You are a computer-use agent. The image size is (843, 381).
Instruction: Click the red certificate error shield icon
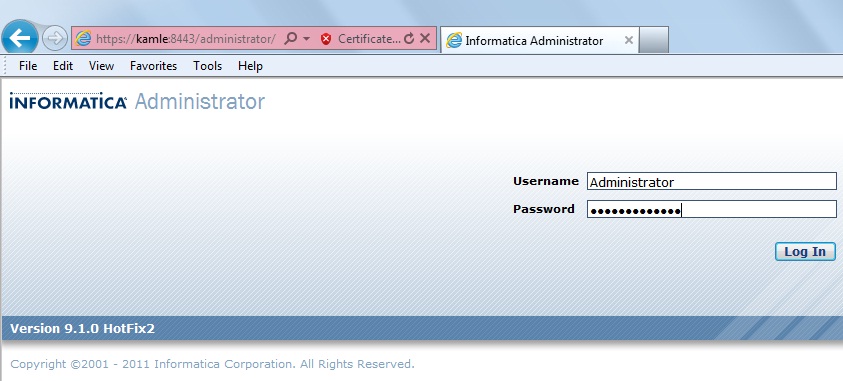[x=326, y=39]
